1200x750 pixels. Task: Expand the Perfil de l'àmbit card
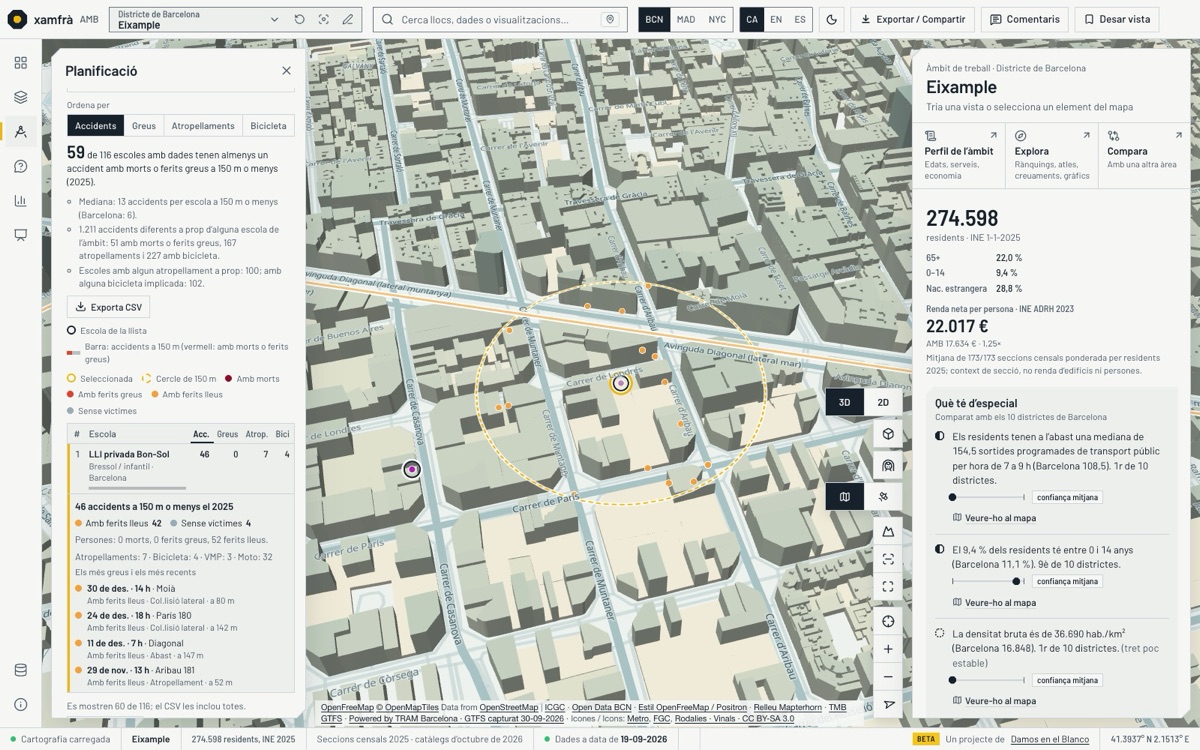(x=958, y=156)
